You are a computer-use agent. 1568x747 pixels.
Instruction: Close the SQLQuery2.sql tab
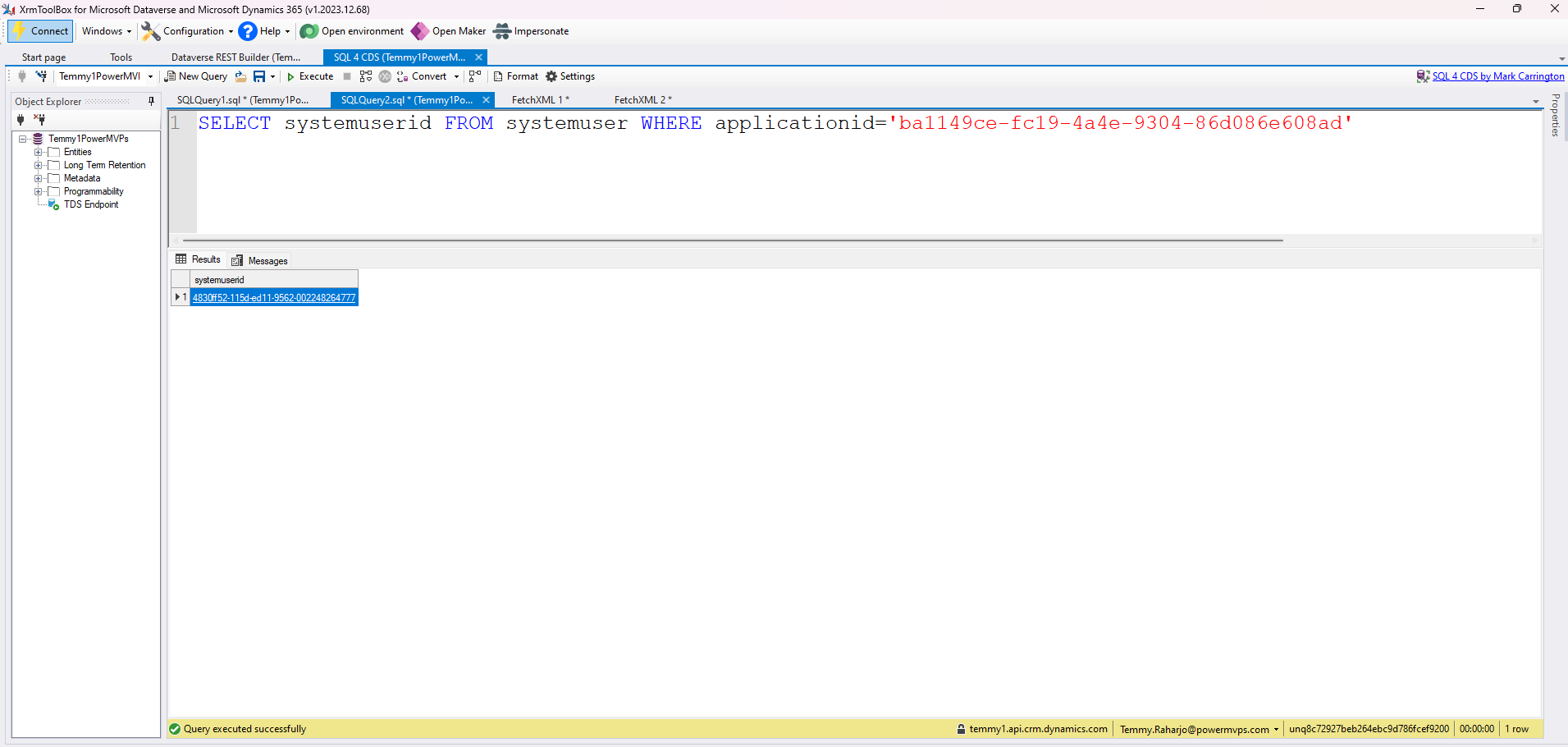pyautogui.click(x=486, y=100)
